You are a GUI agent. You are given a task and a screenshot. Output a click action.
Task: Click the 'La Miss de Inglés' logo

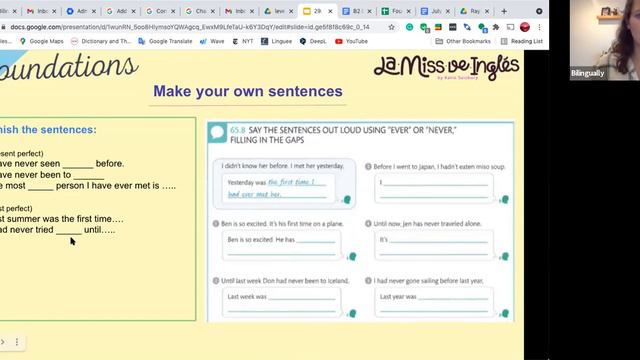tap(447, 67)
